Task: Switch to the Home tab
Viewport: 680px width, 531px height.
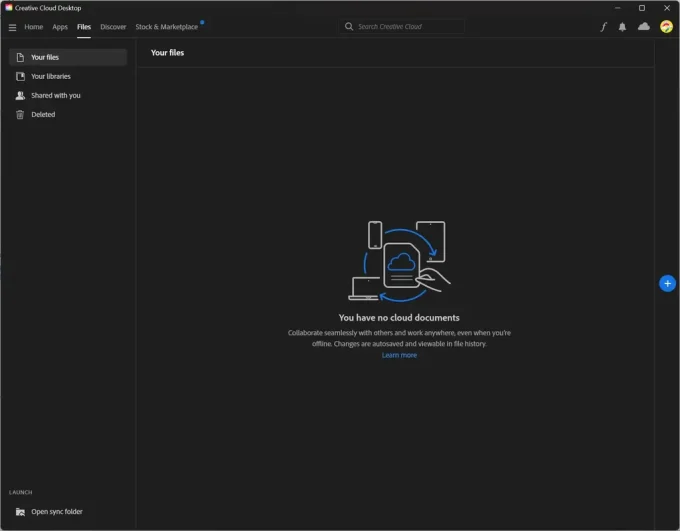Action: click(x=34, y=27)
